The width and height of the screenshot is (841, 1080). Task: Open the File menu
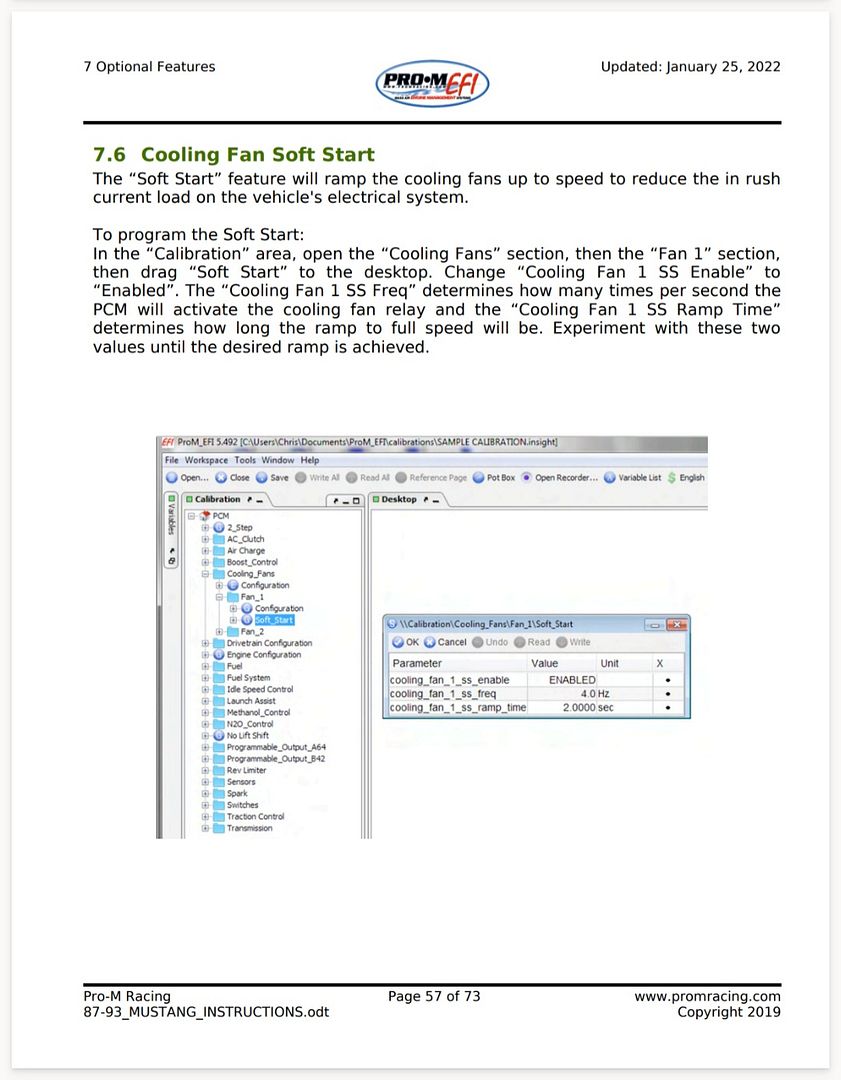click(172, 460)
